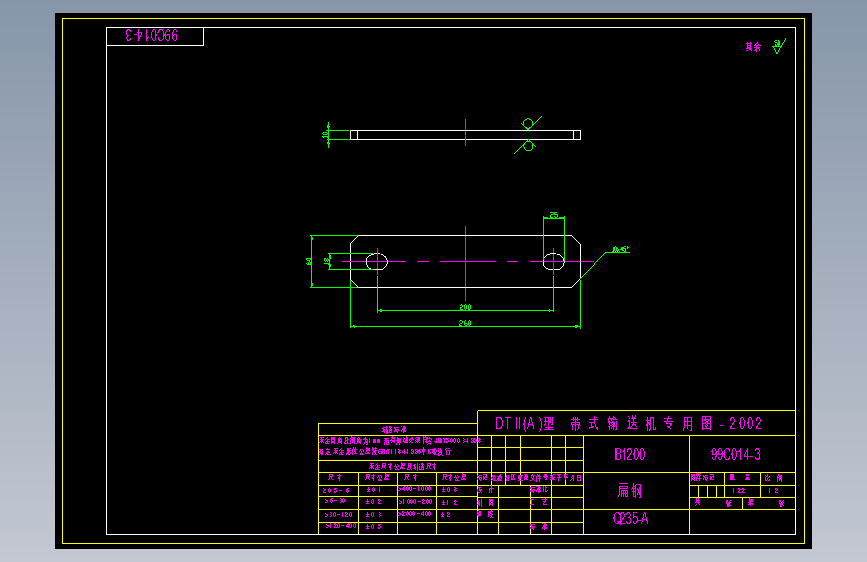This screenshot has width=867, height=562.
Task: Click the title text 'DTII(A)型 带式输送机专用图-2002'
Action: point(628,424)
